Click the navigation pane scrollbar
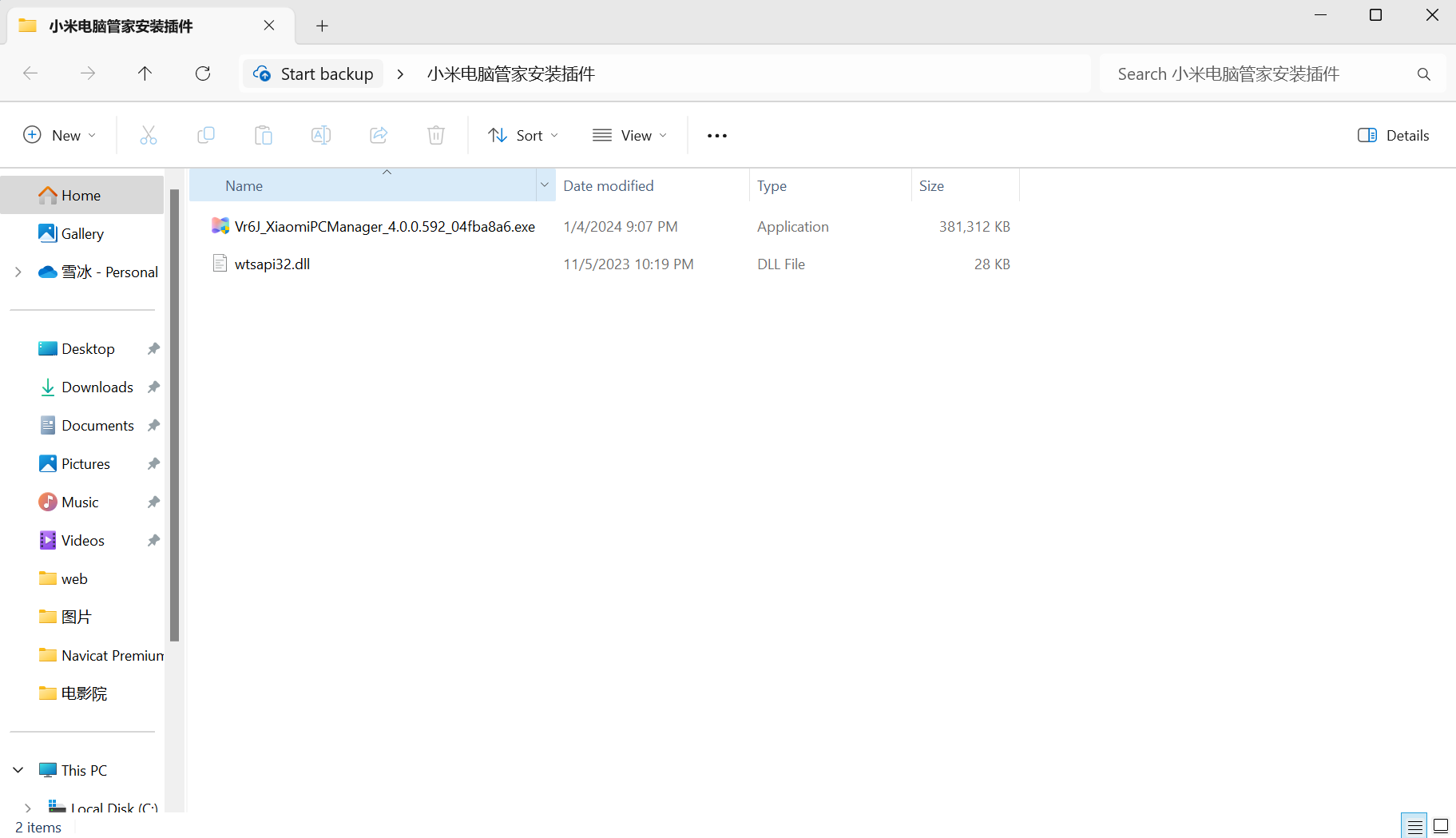The width and height of the screenshot is (1456, 838). [x=174, y=415]
